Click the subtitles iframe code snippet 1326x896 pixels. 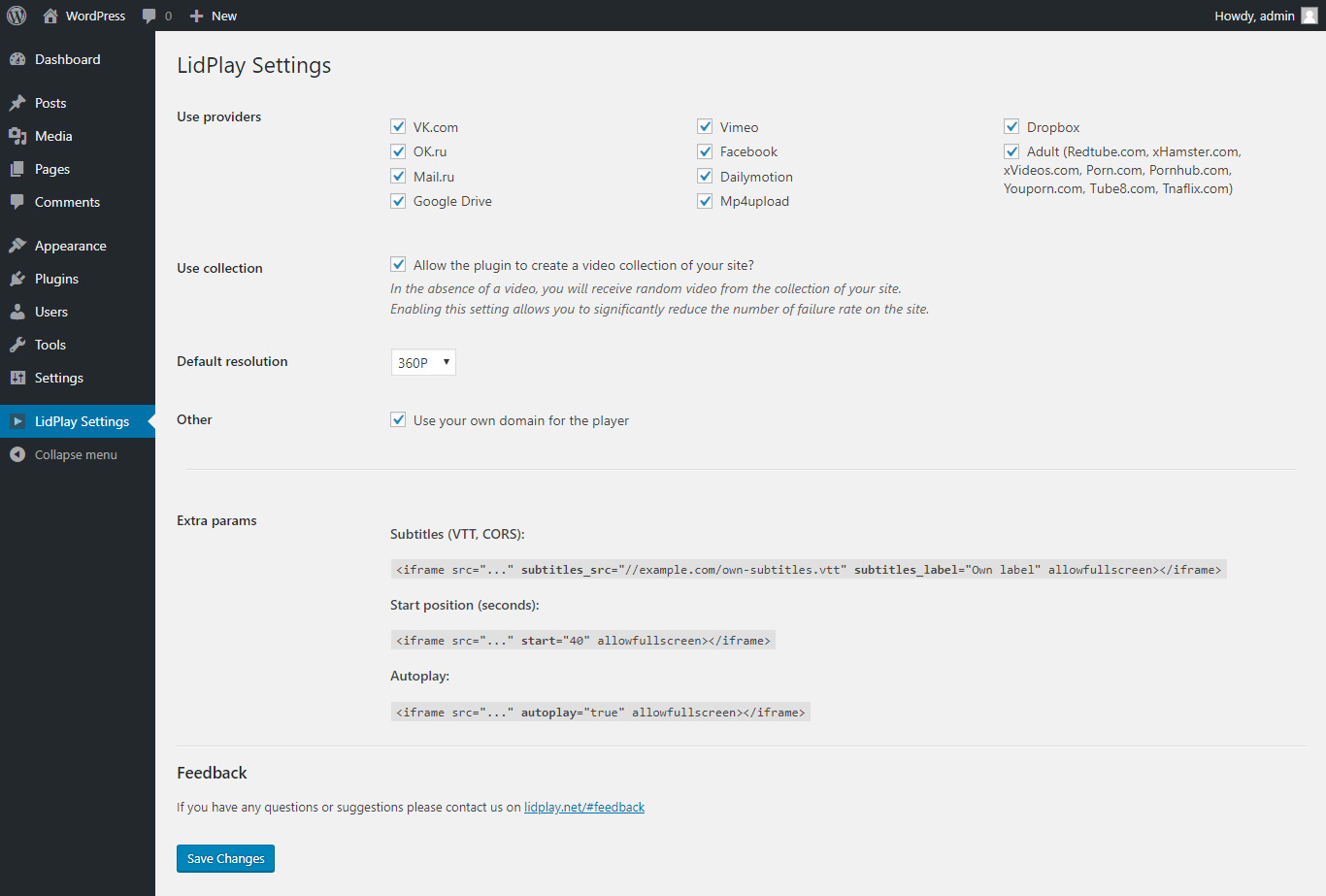pyautogui.click(x=809, y=569)
